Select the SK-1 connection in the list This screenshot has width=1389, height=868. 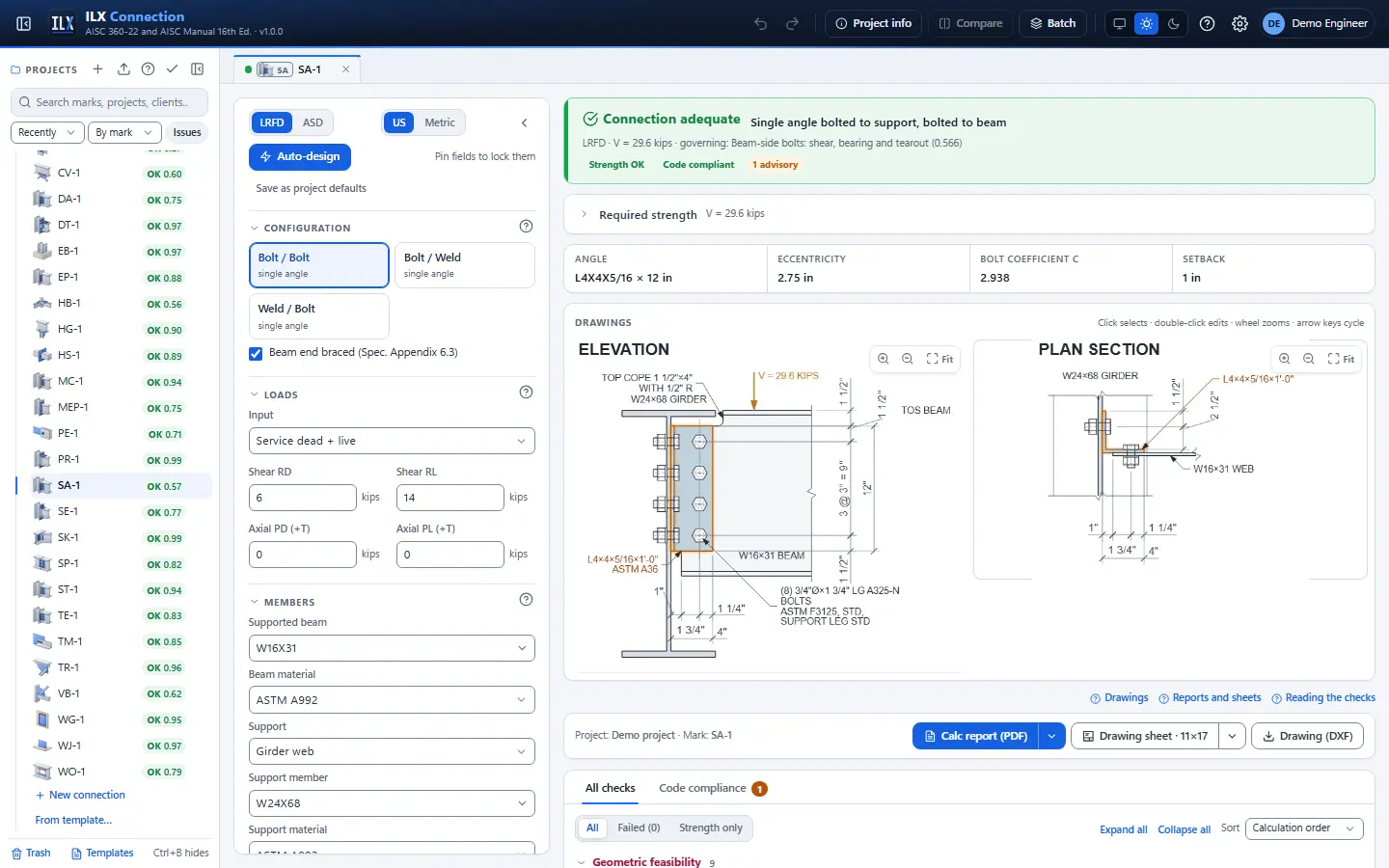pos(112,538)
